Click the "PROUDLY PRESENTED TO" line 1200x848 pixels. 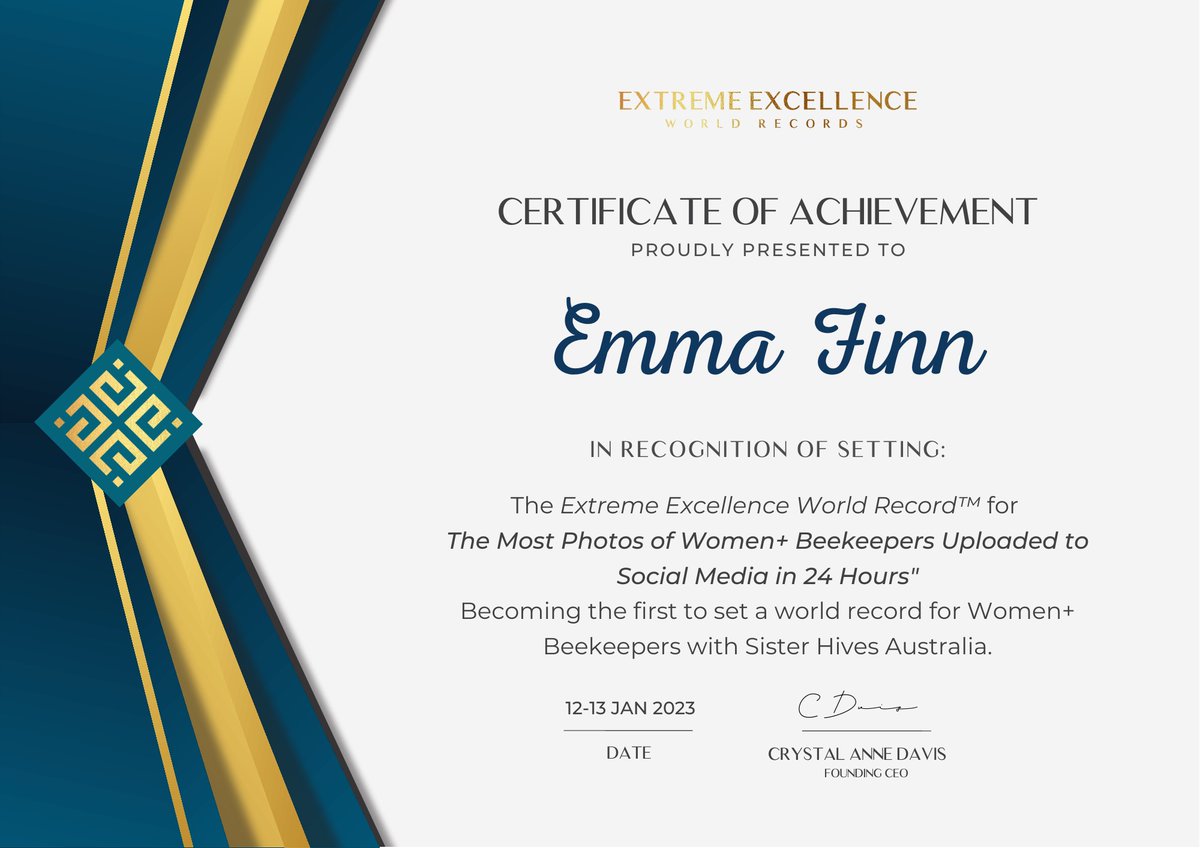coord(767,251)
